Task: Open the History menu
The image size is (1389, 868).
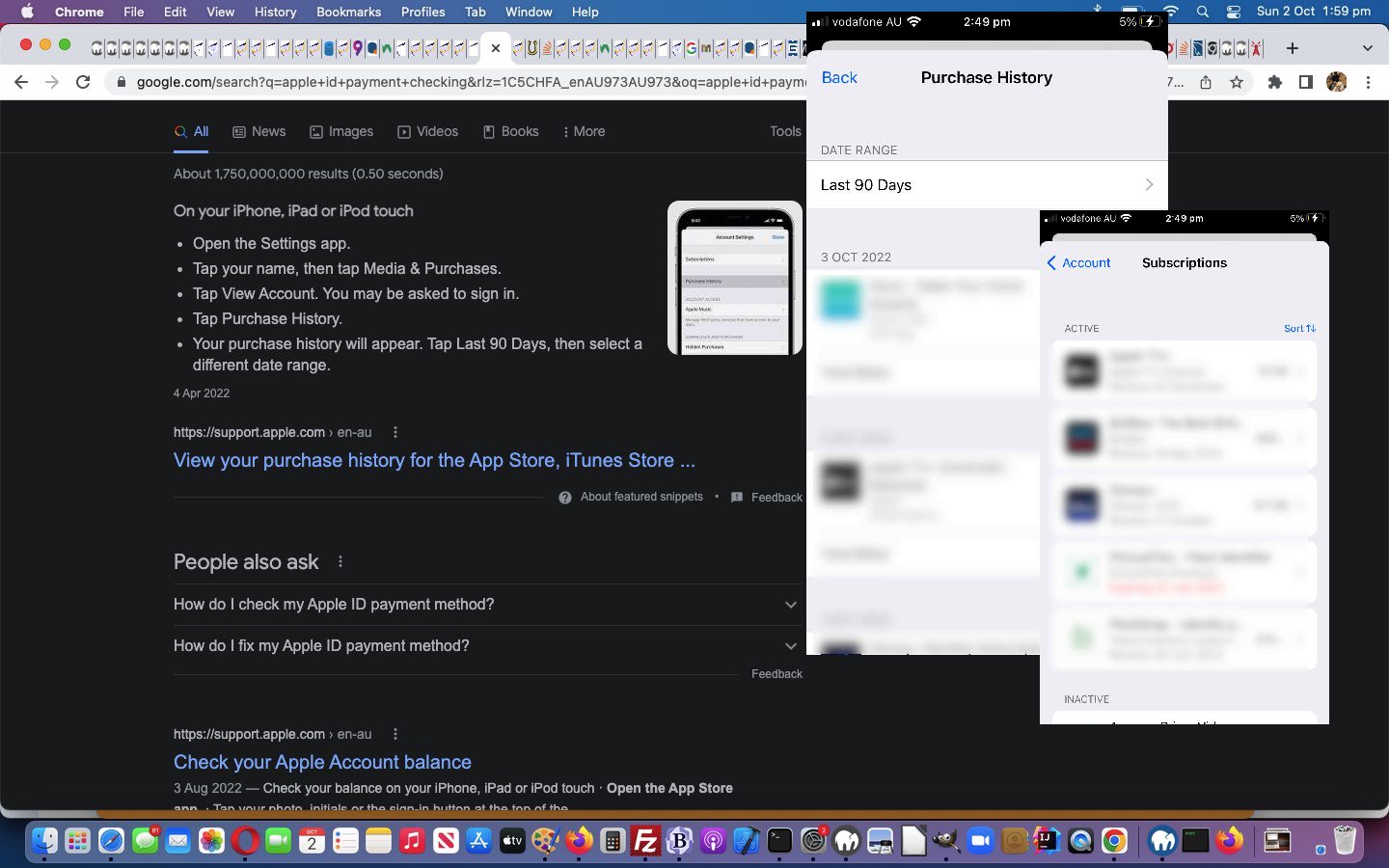Action: [x=275, y=12]
